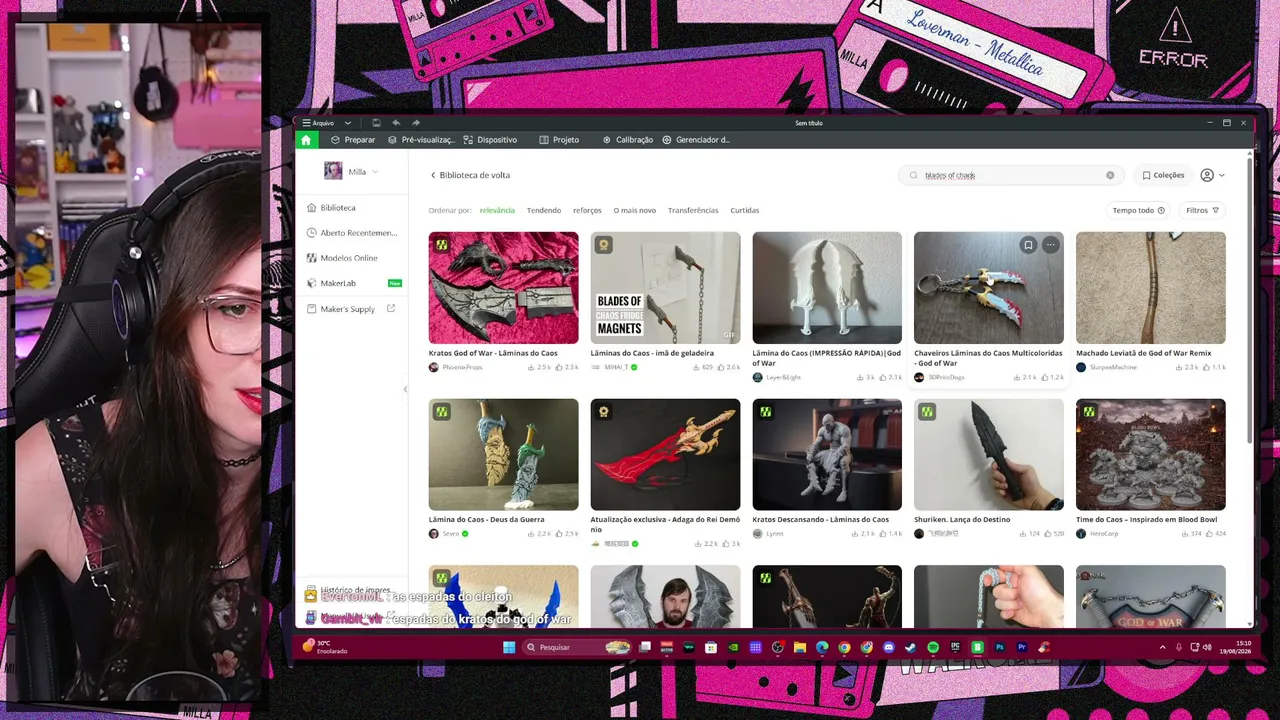Viewport: 1280px width, 720px height.
Task: Sort results by Curtidas
Action: pos(745,210)
